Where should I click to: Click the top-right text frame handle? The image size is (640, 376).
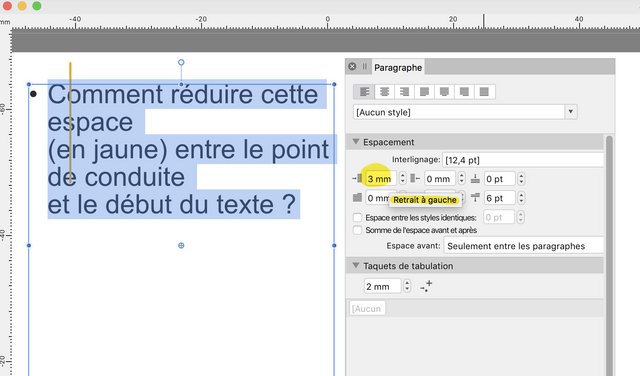click(x=334, y=84)
